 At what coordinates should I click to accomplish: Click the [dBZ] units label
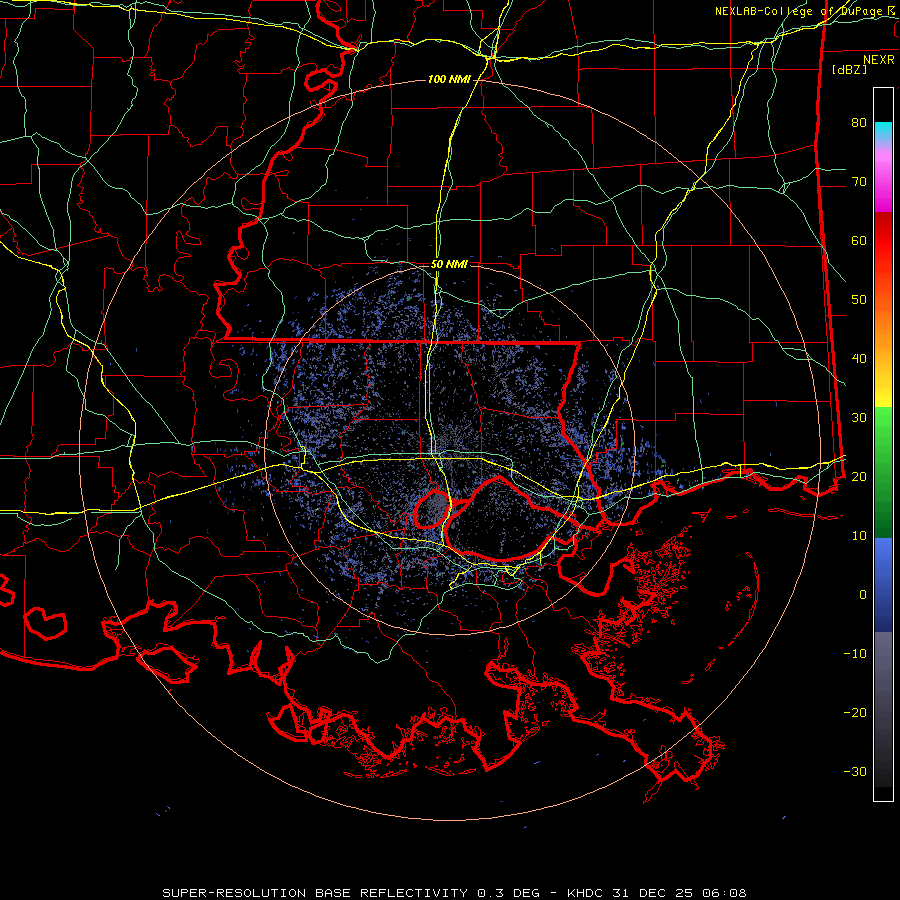point(849,69)
